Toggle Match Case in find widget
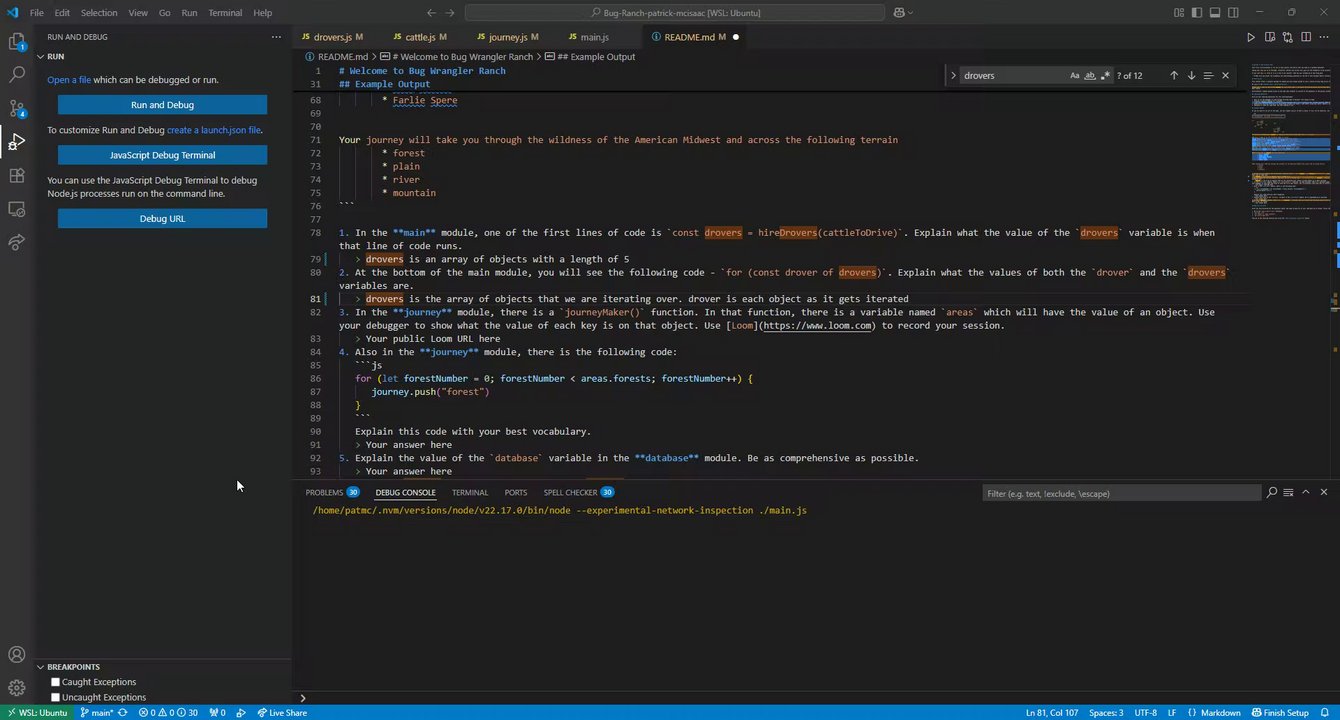Image resolution: width=1340 pixels, height=720 pixels. (x=1075, y=75)
